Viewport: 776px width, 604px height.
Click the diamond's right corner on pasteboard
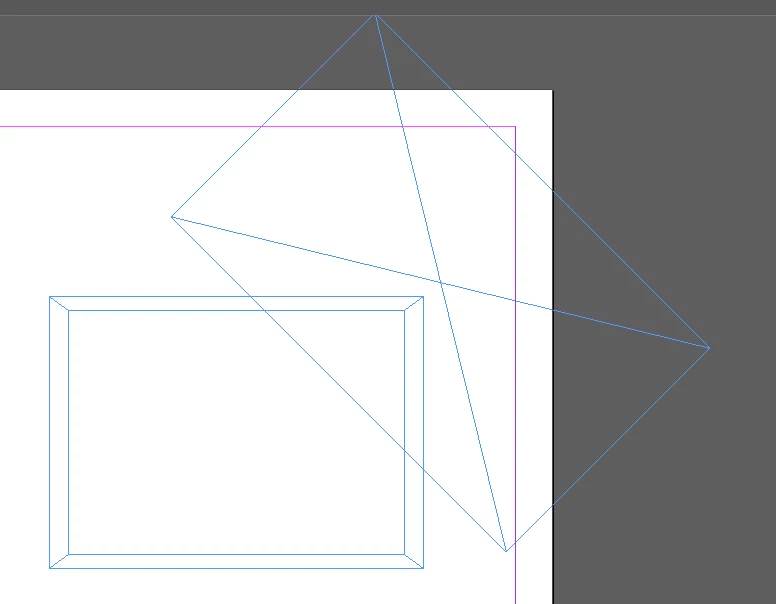(x=710, y=348)
